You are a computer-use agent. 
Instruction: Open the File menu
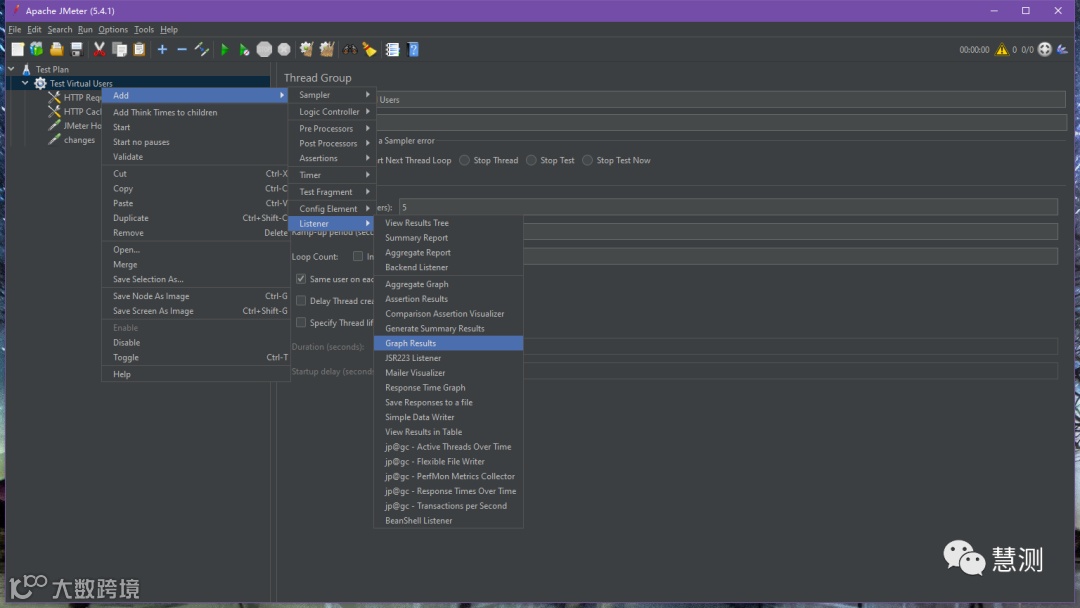click(14, 30)
